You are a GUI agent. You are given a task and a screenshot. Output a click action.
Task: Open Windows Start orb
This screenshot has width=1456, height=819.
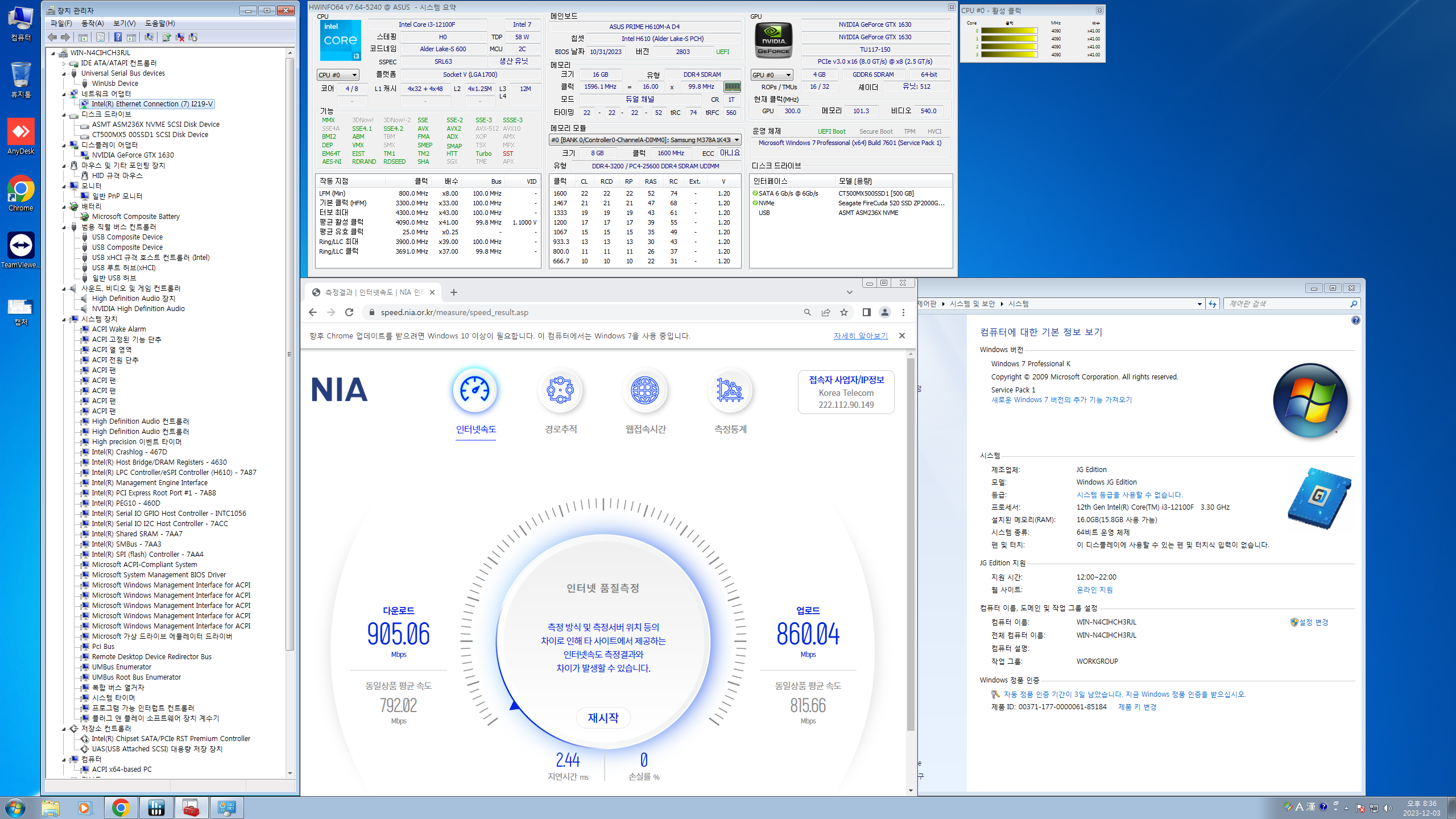click(15, 808)
